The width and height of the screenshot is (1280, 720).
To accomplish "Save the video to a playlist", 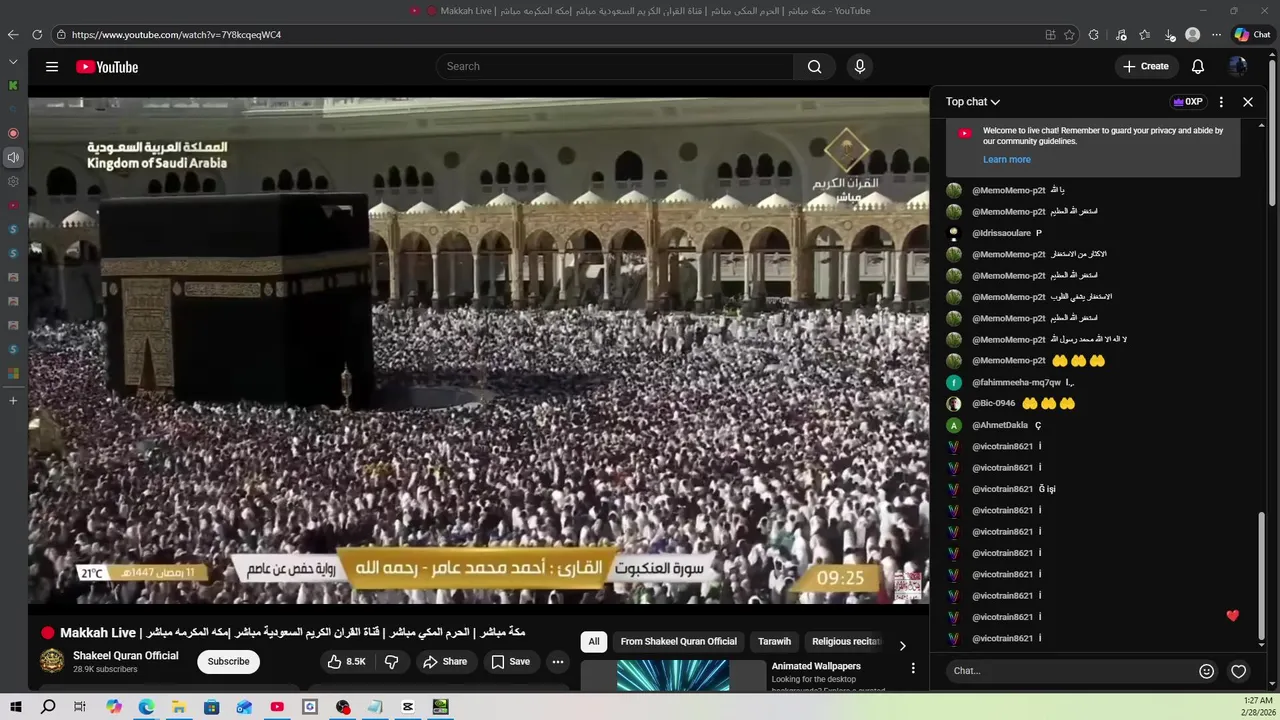I will pos(510,662).
